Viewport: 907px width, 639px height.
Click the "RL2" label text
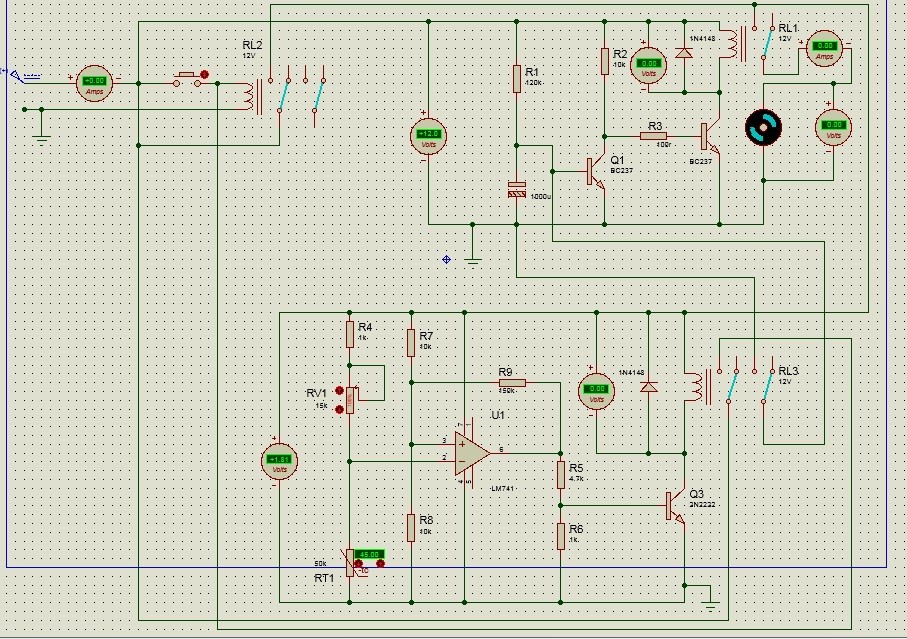[x=252, y=45]
